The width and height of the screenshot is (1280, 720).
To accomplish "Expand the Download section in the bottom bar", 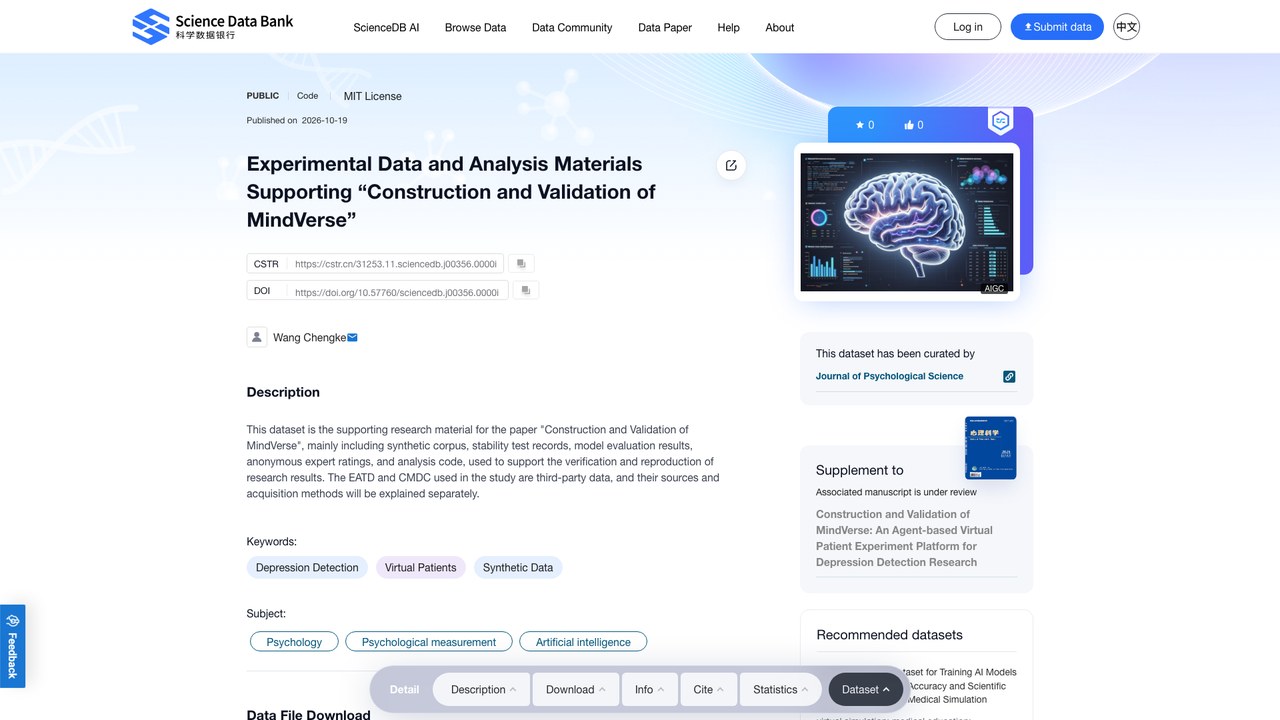I will [576, 690].
